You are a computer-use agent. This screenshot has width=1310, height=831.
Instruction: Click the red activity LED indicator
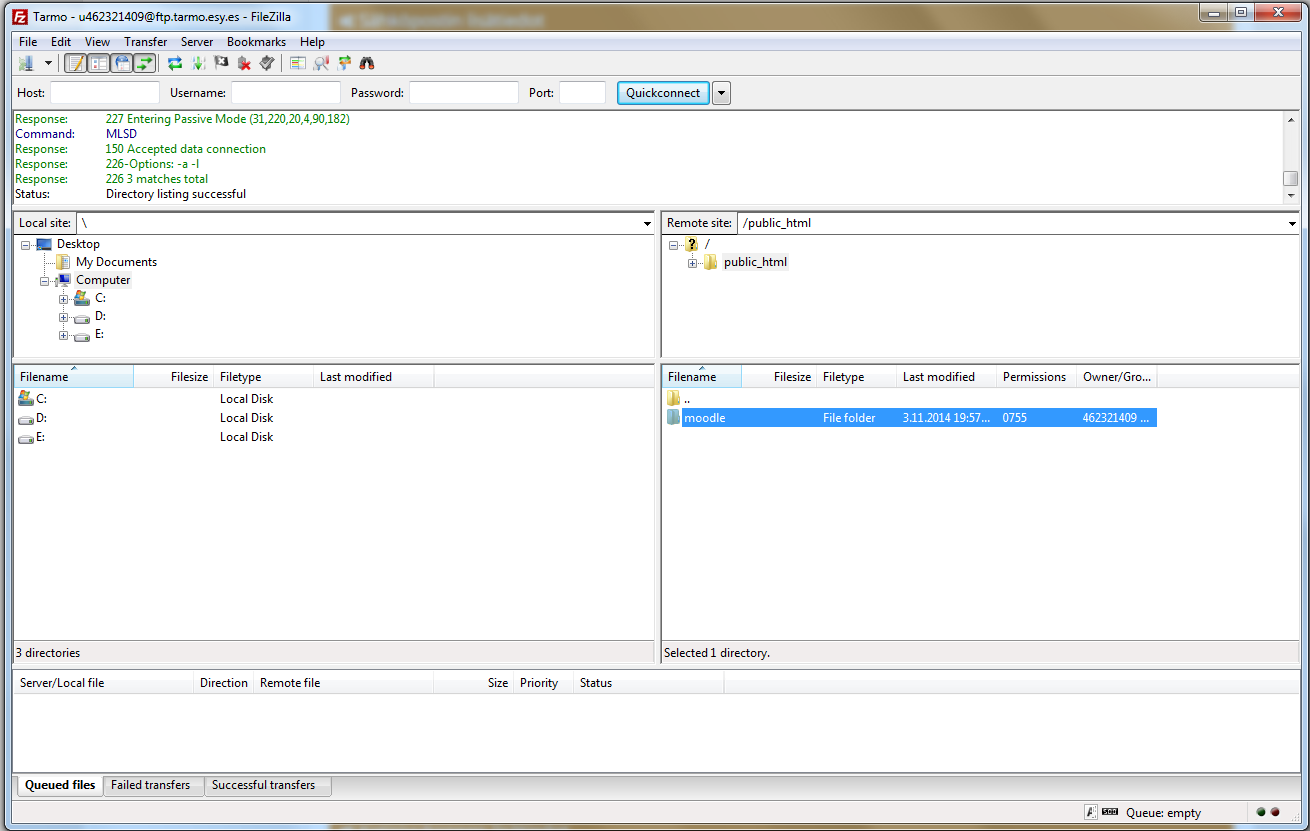(x=1275, y=812)
